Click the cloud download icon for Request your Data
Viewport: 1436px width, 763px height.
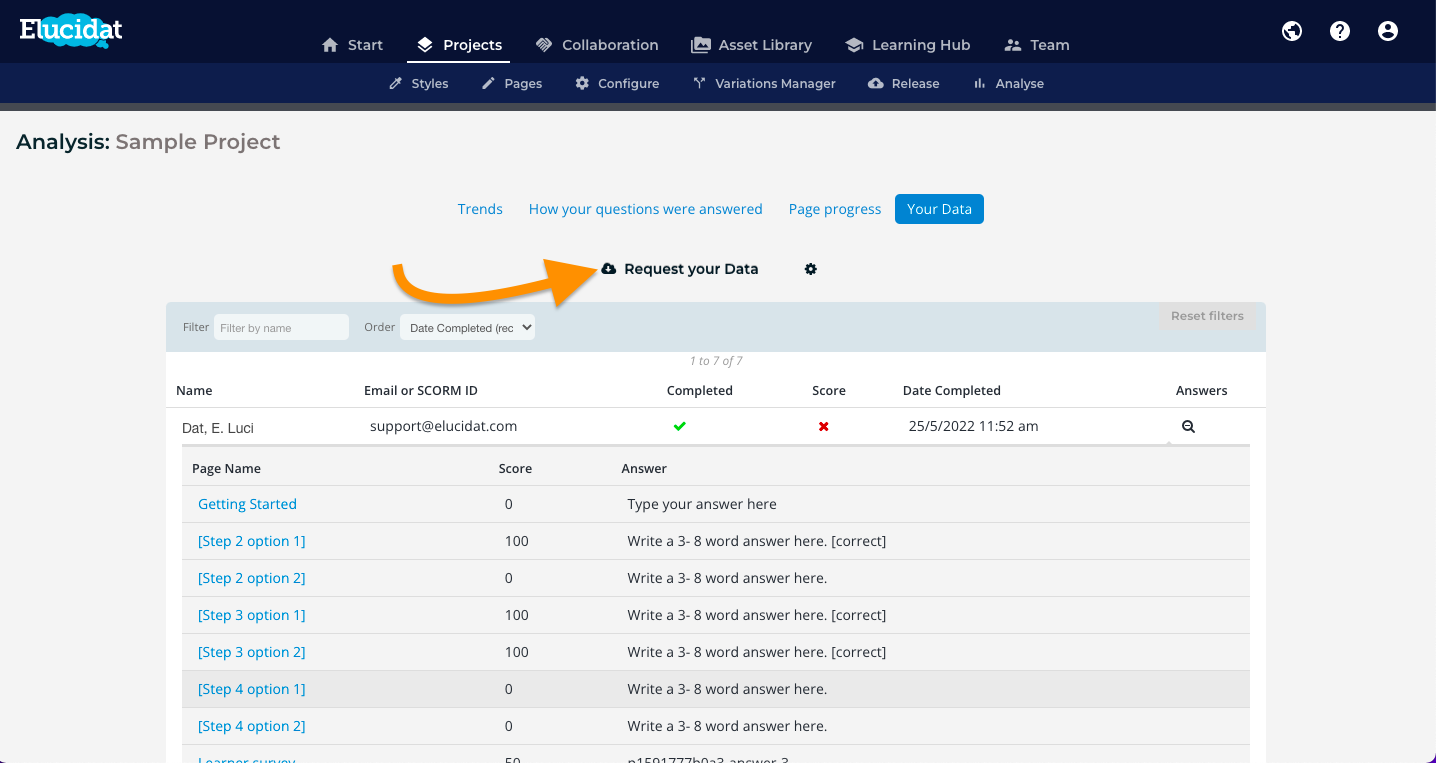pos(609,269)
